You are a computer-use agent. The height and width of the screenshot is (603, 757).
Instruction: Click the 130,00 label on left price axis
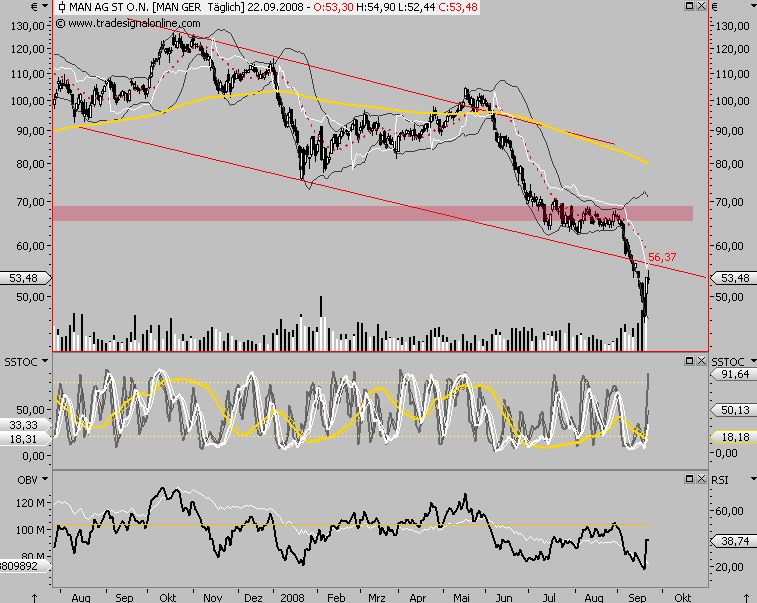[28, 26]
